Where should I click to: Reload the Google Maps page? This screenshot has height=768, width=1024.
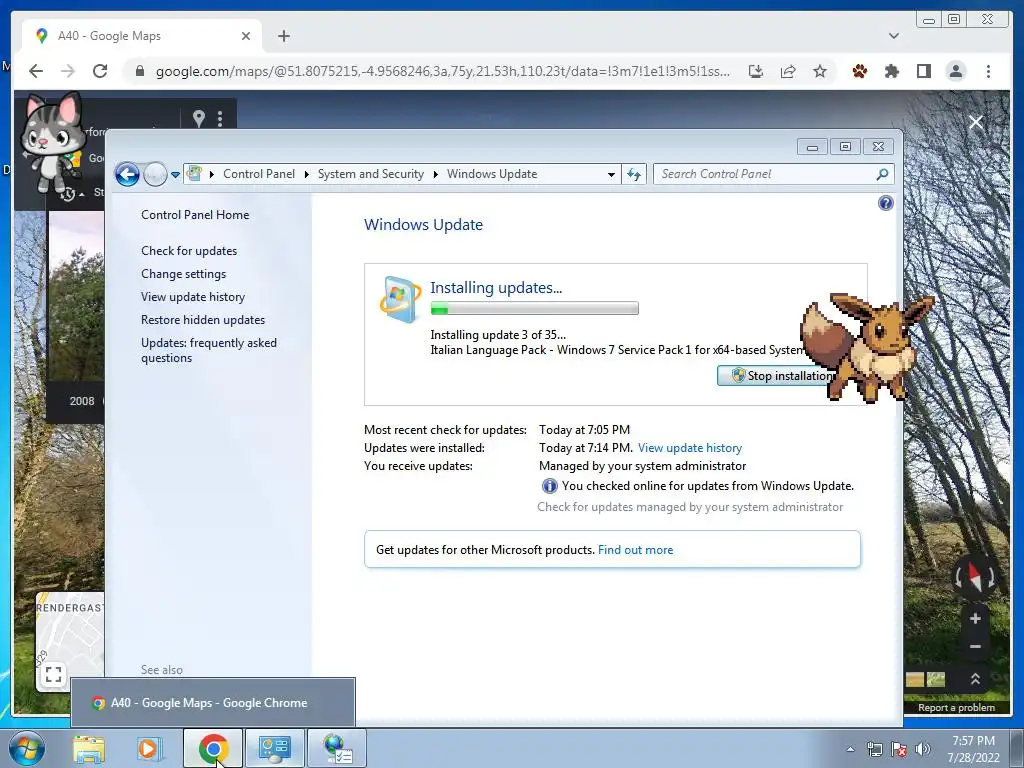pyautogui.click(x=100, y=71)
